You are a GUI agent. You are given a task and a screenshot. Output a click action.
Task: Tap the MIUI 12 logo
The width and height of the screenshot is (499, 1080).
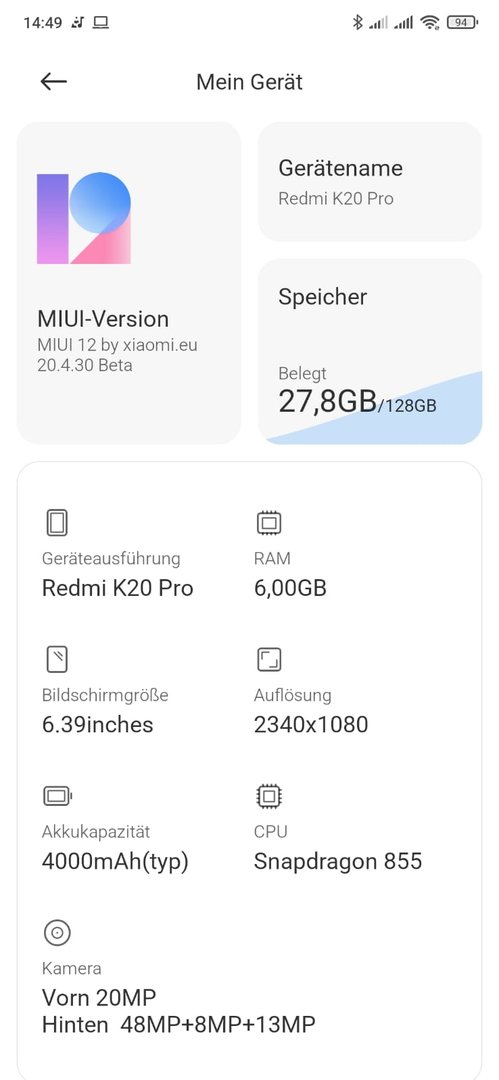click(83, 218)
